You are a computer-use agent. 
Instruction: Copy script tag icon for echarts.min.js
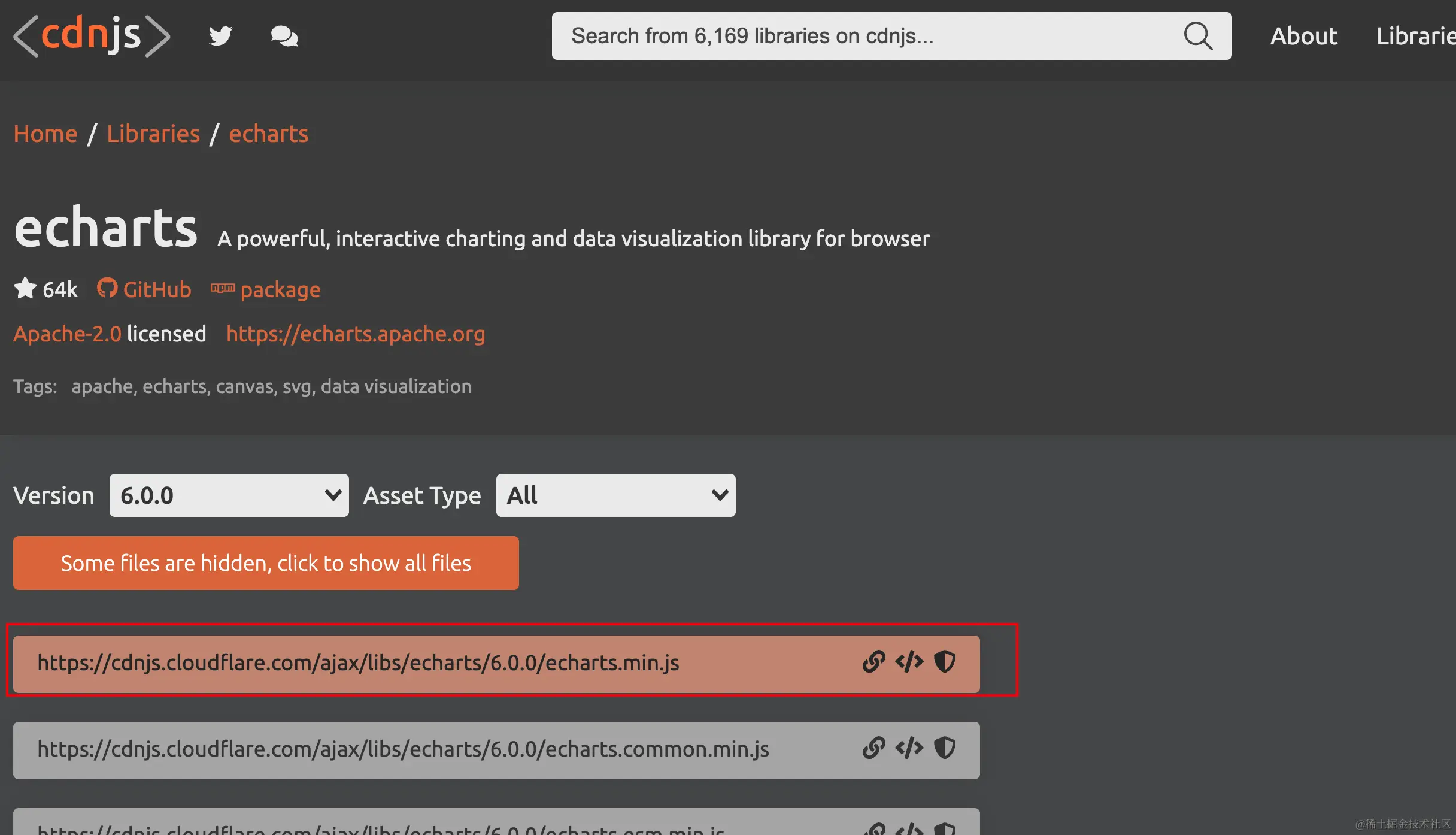click(x=909, y=662)
